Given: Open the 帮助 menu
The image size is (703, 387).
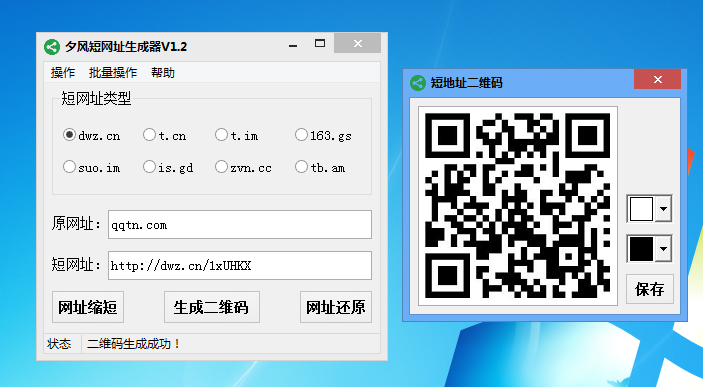Looking at the screenshot, I should point(162,73).
